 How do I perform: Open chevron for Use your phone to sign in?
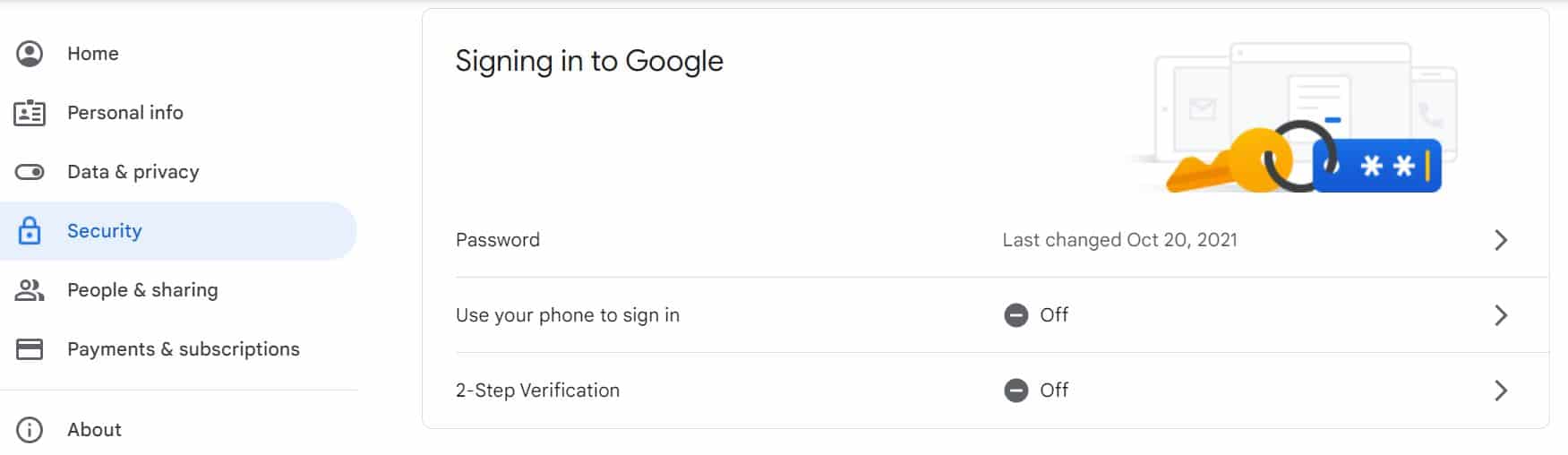point(1501,315)
